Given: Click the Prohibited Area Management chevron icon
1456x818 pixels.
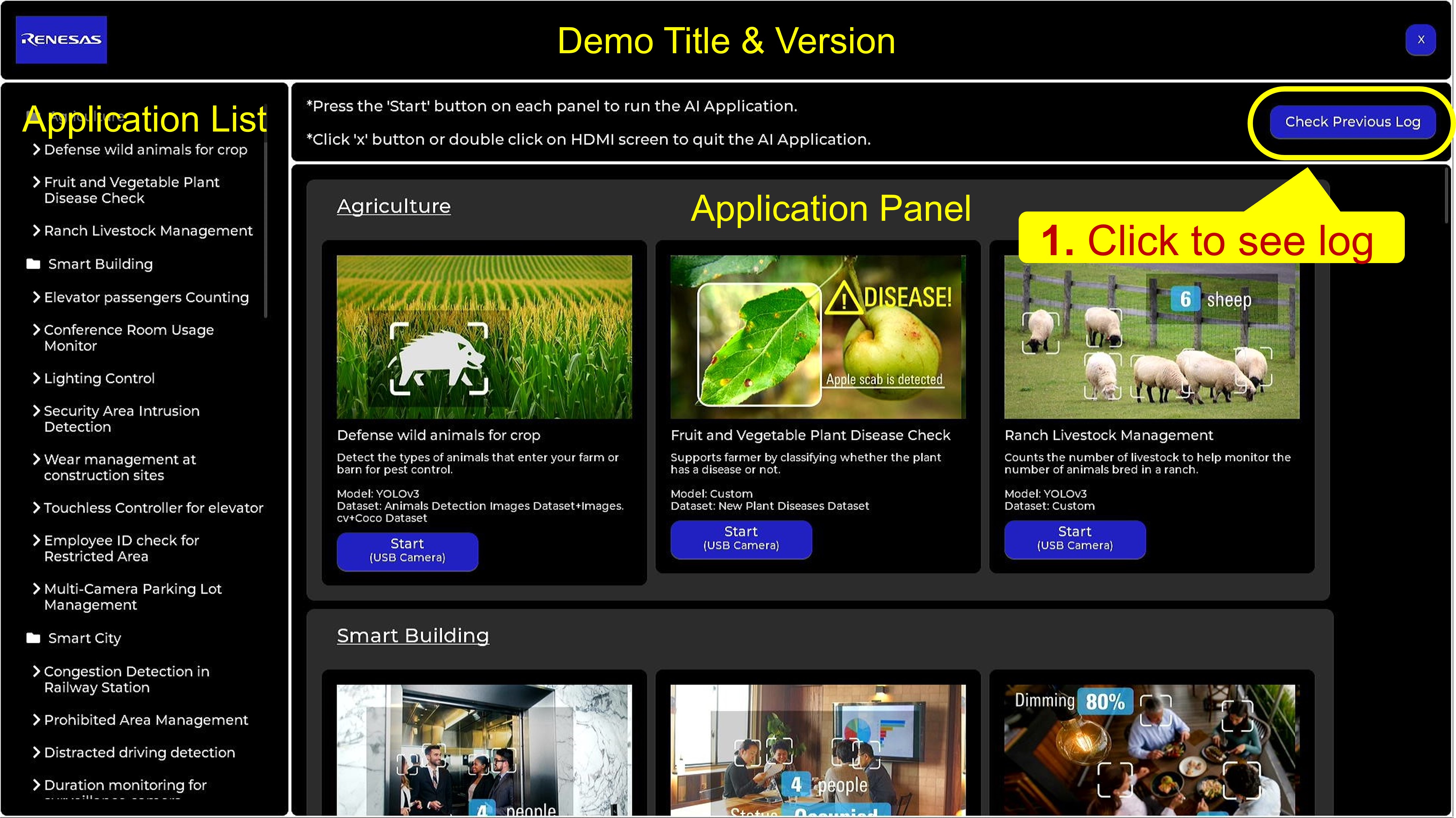Looking at the screenshot, I should point(36,720).
